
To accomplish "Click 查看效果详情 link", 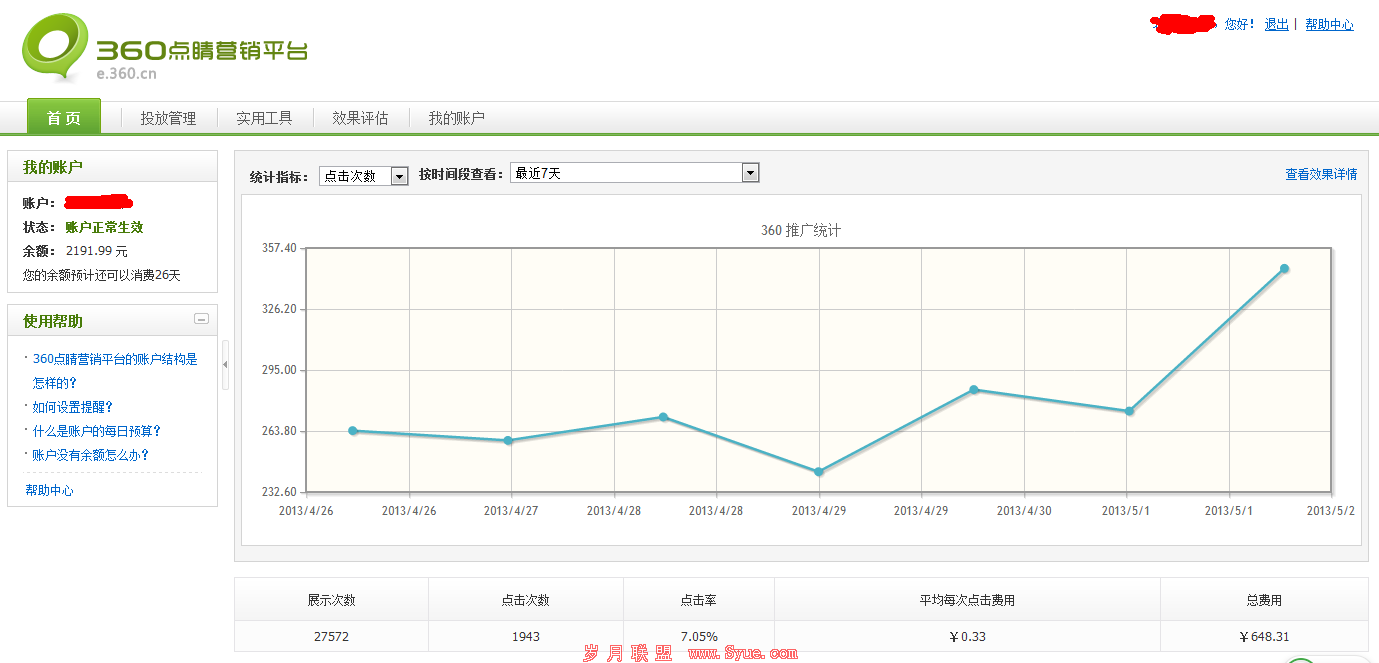I will [1321, 174].
